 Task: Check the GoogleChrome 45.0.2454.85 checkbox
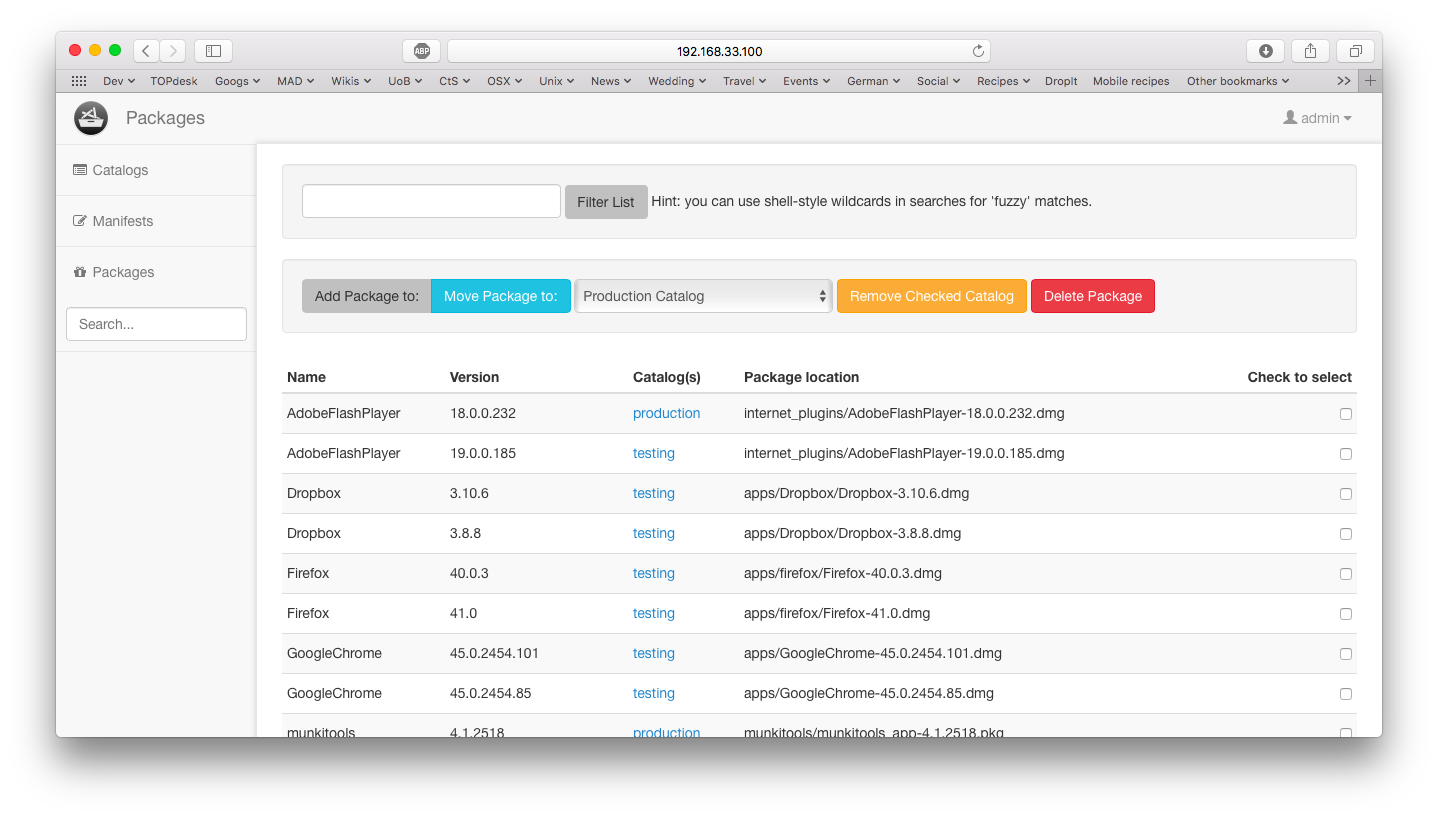pos(1346,694)
